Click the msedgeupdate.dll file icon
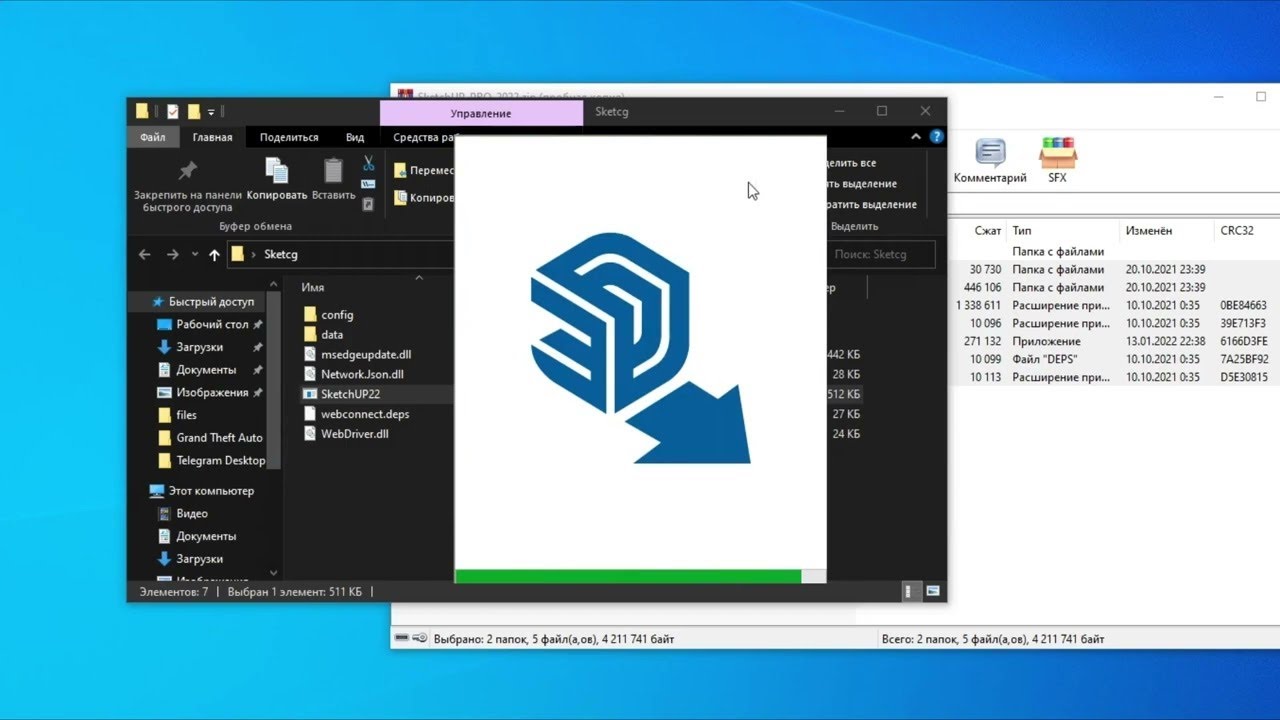Viewport: 1280px width, 720px height. pos(309,354)
